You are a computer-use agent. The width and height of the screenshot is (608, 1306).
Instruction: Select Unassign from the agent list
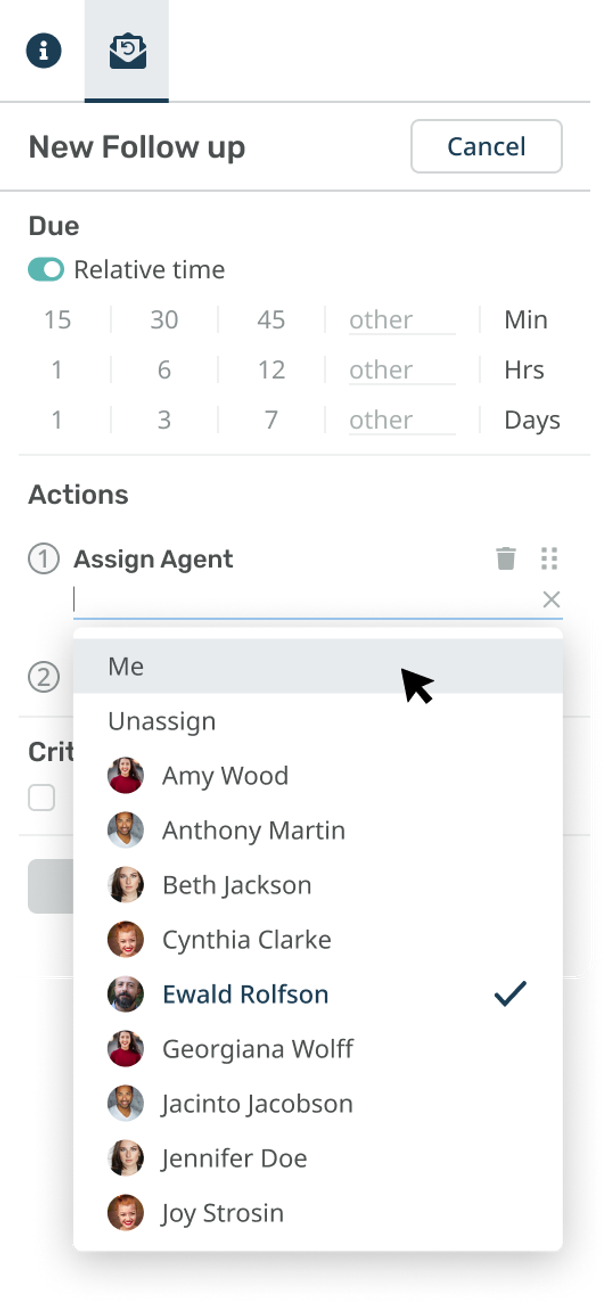tap(318, 721)
